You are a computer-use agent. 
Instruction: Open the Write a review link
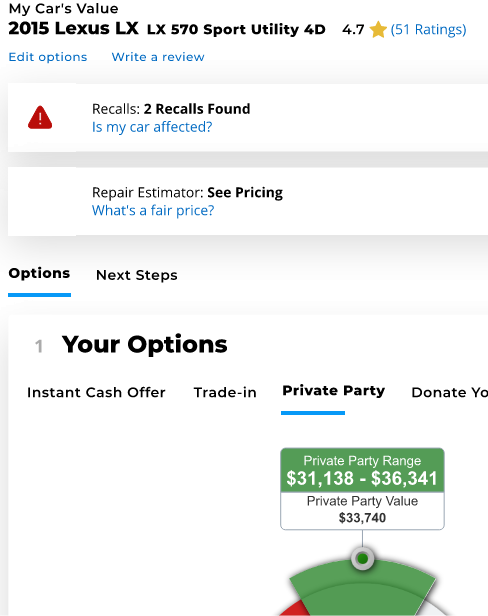158,57
